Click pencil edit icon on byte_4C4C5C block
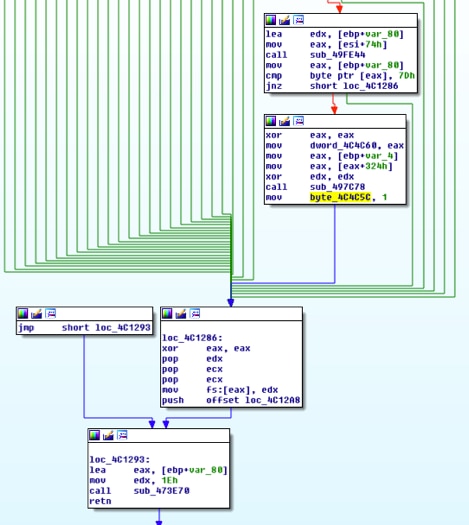The image size is (469, 525). pos(285,121)
